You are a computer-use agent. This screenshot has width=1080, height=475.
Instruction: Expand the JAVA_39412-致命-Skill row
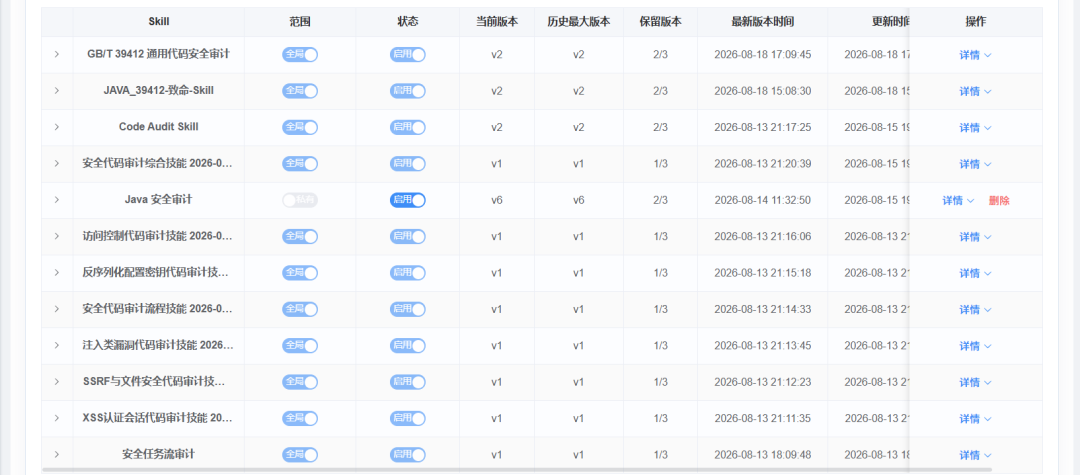click(x=56, y=91)
